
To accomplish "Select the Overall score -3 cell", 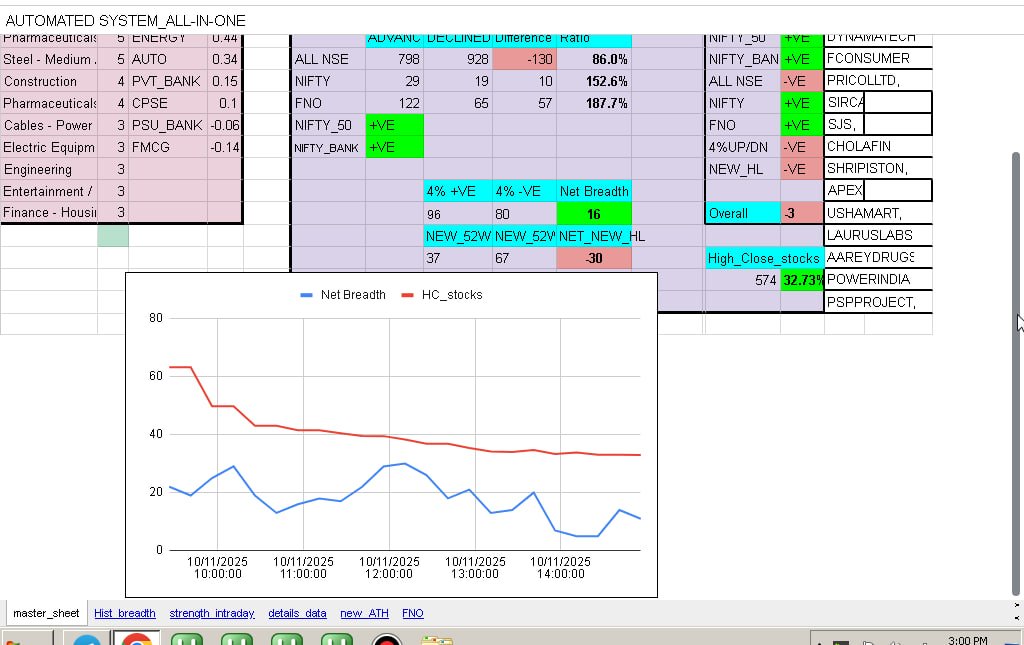I will point(802,213).
